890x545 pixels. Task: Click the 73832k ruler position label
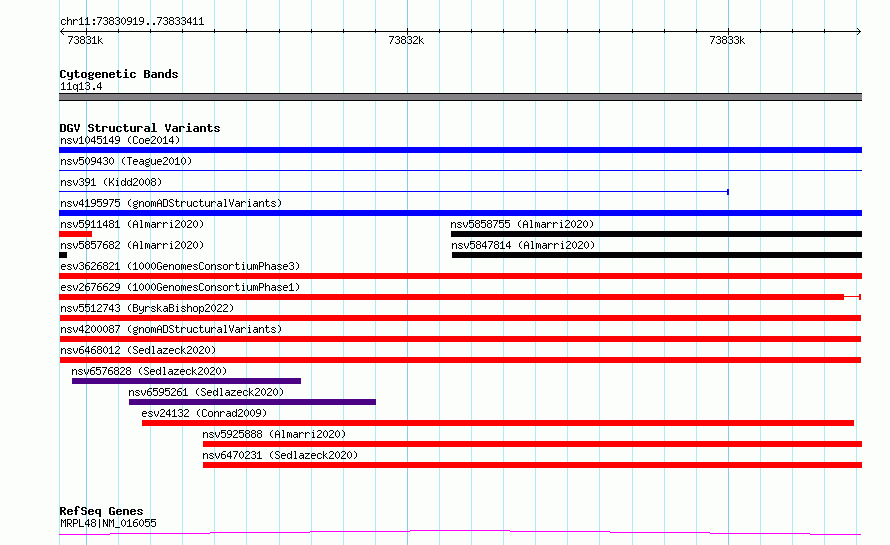(x=406, y=41)
